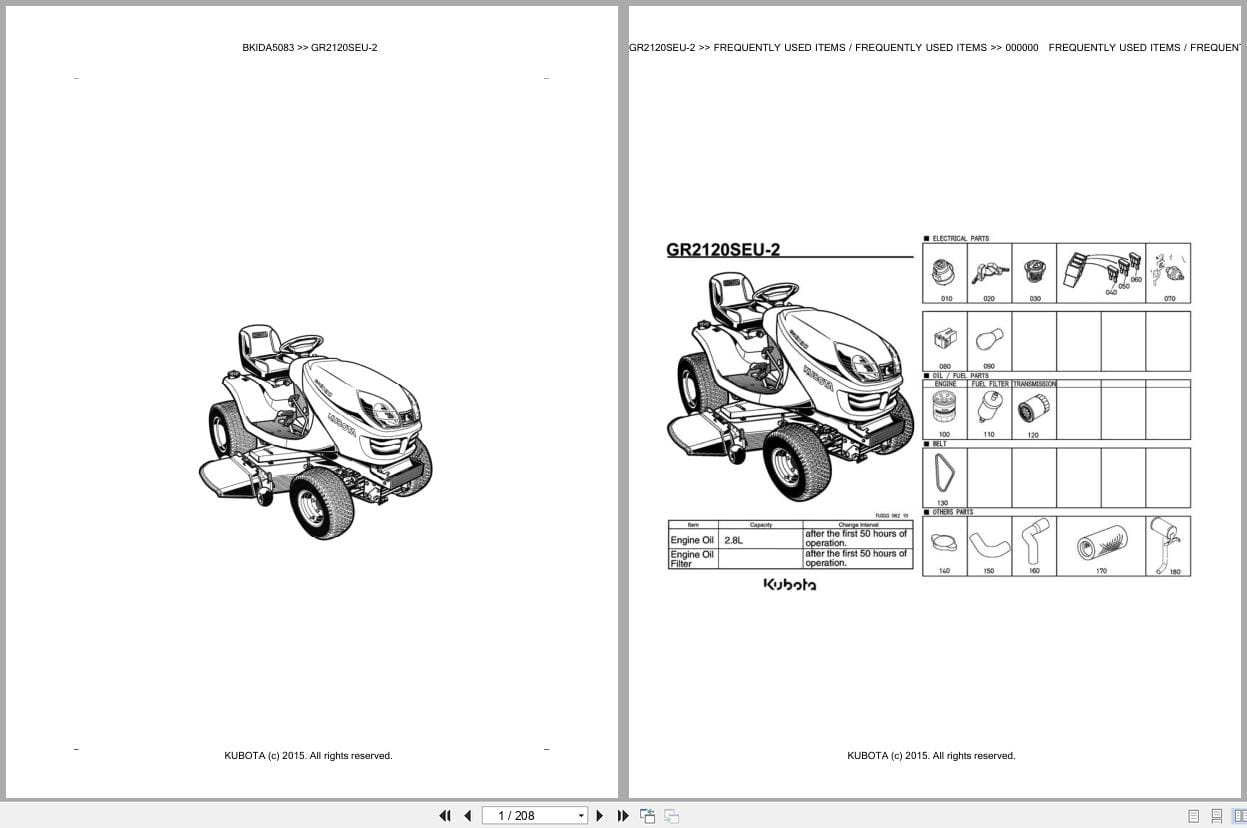The image size is (1247, 828).
Task: Click the Kubota logo under the table
Action: (x=790, y=585)
